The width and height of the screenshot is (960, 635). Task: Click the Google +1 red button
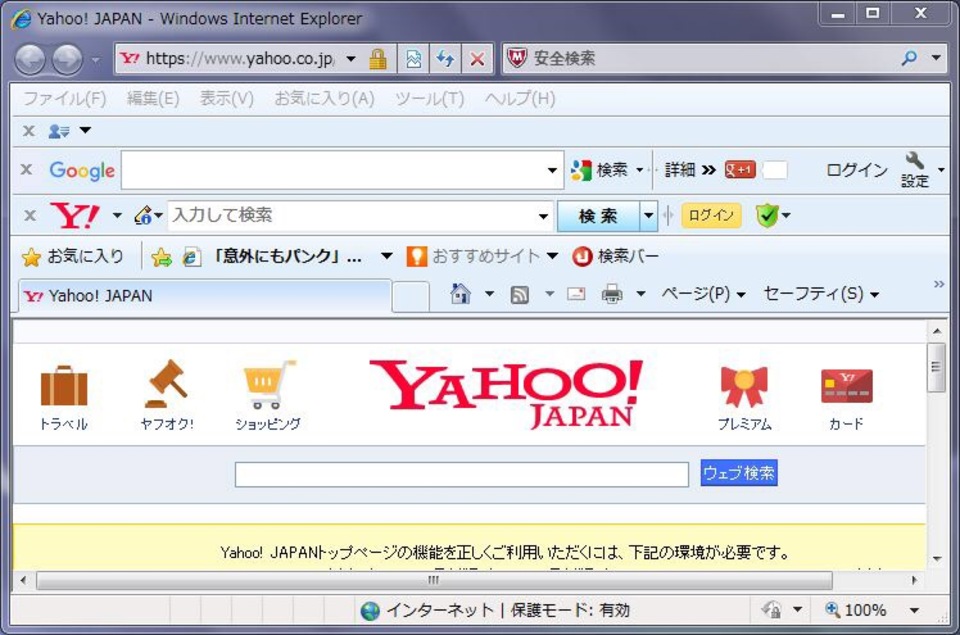tap(740, 170)
